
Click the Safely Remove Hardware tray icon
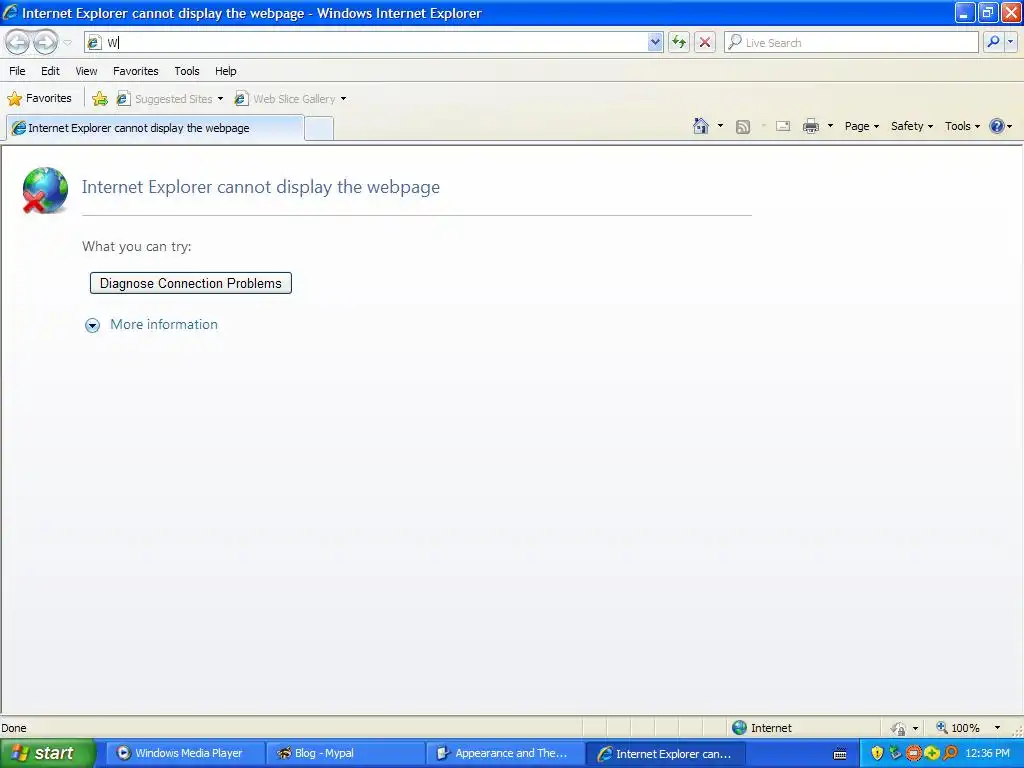click(895, 754)
